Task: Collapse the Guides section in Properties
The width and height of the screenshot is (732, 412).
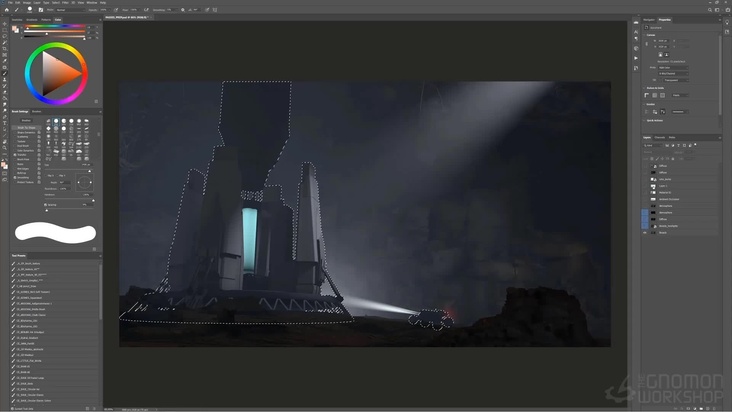Action: tap(645, 104)
